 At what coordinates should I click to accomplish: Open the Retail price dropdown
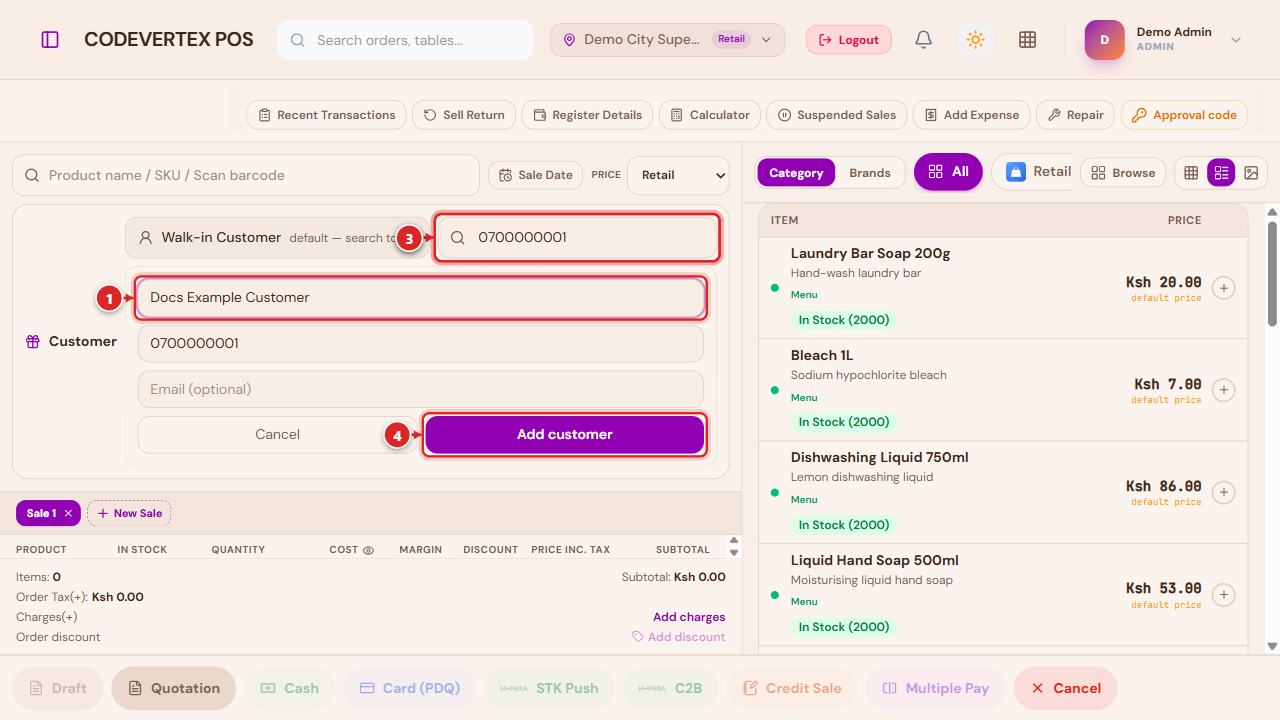679,175
